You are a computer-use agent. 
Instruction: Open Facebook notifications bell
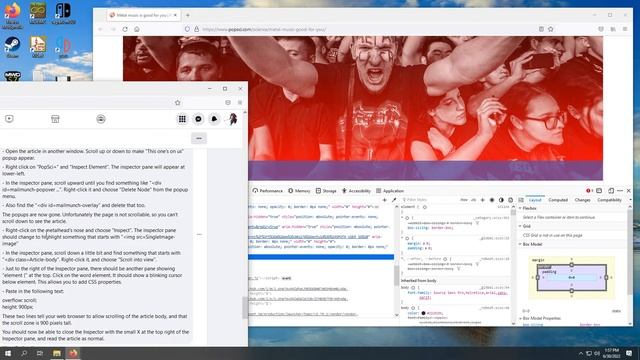click(214, 119)
